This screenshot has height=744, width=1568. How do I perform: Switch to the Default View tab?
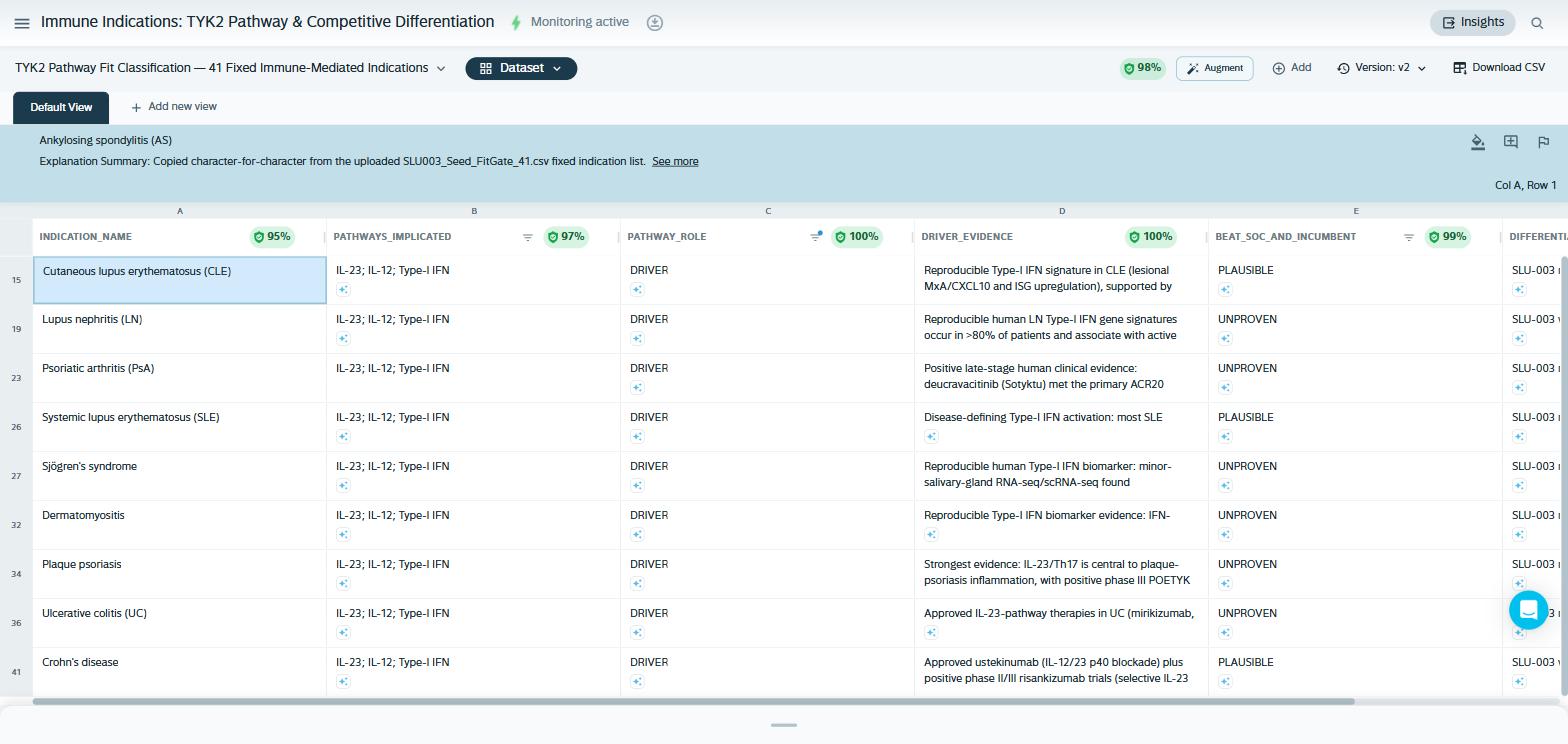(x=61, y=107)
